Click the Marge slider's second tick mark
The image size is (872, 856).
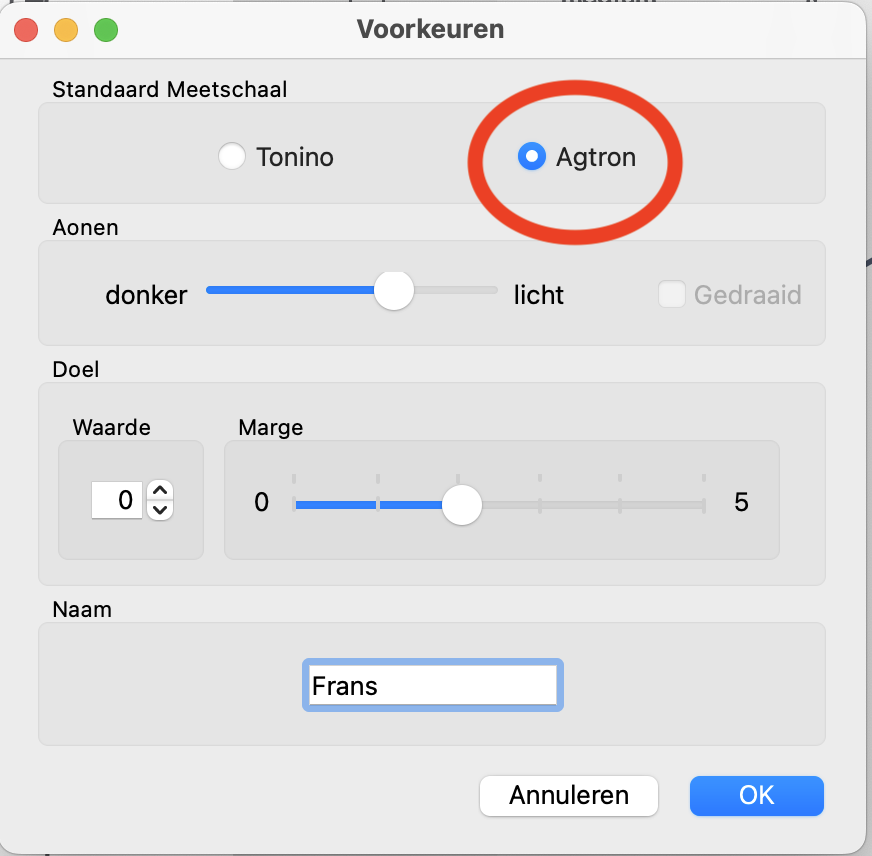point(377,505)
